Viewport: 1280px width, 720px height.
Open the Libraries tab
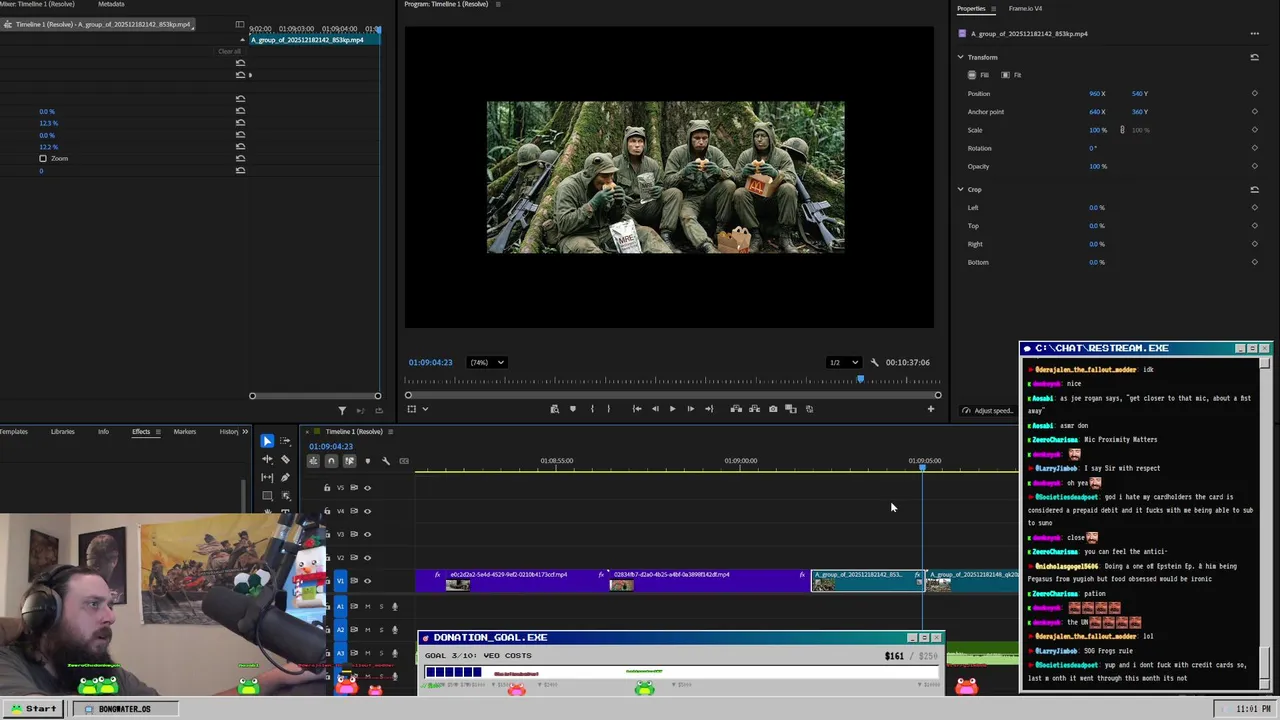(x=62, y=432)
